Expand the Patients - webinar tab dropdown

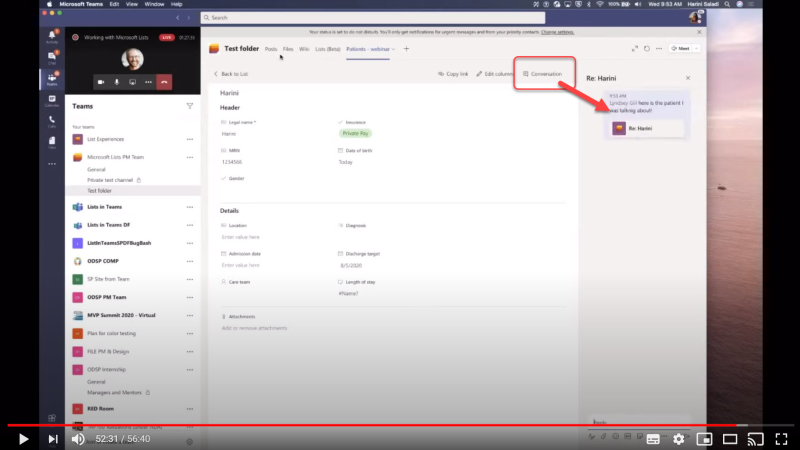393,49
